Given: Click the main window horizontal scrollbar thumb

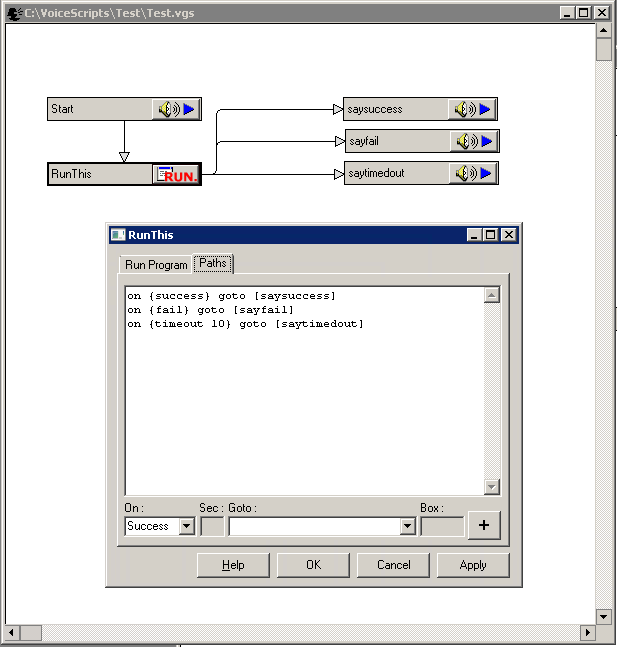Looking at the screenshot, I should coord(31,632).
